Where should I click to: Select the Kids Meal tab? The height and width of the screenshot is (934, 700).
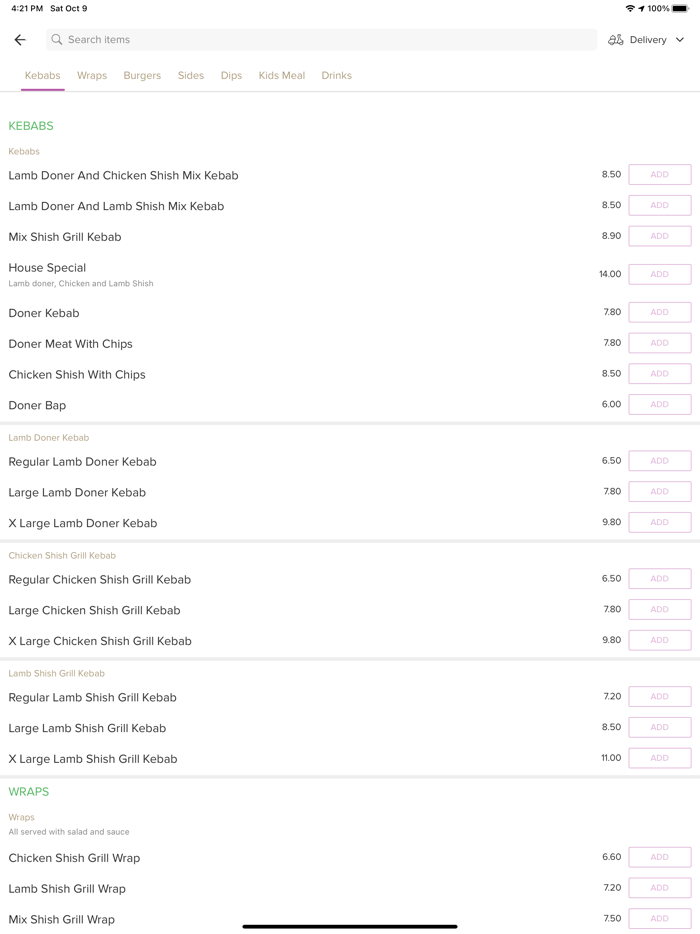(x=281, y=76)
